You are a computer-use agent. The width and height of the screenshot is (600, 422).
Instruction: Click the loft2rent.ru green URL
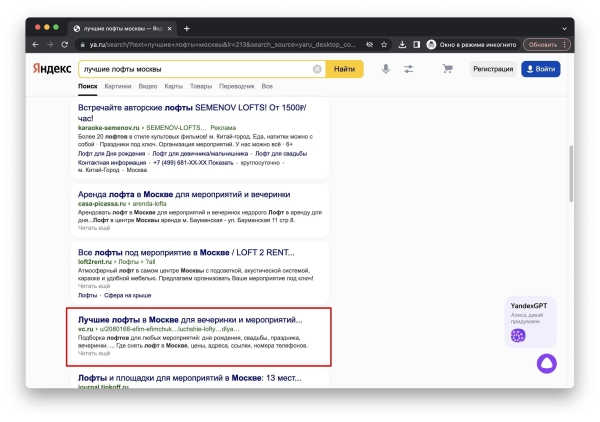pyautogui.click(x=95, y=262)
